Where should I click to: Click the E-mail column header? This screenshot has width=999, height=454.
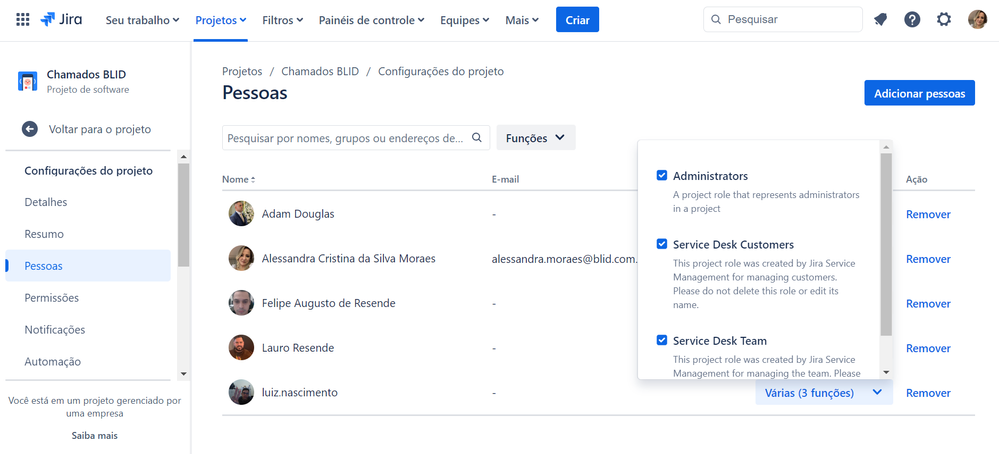click(505, 180)
